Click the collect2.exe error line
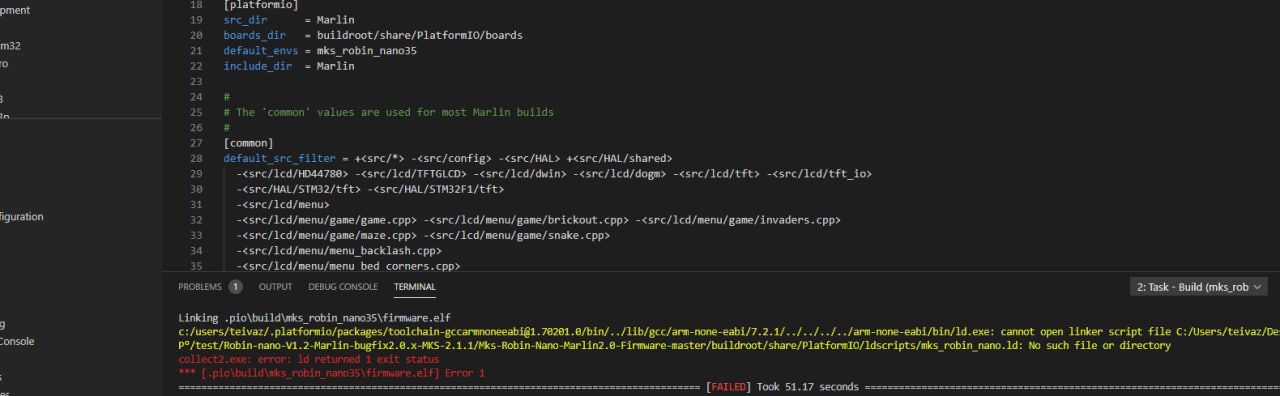1280x396 pixels. (x=308, y=359)
